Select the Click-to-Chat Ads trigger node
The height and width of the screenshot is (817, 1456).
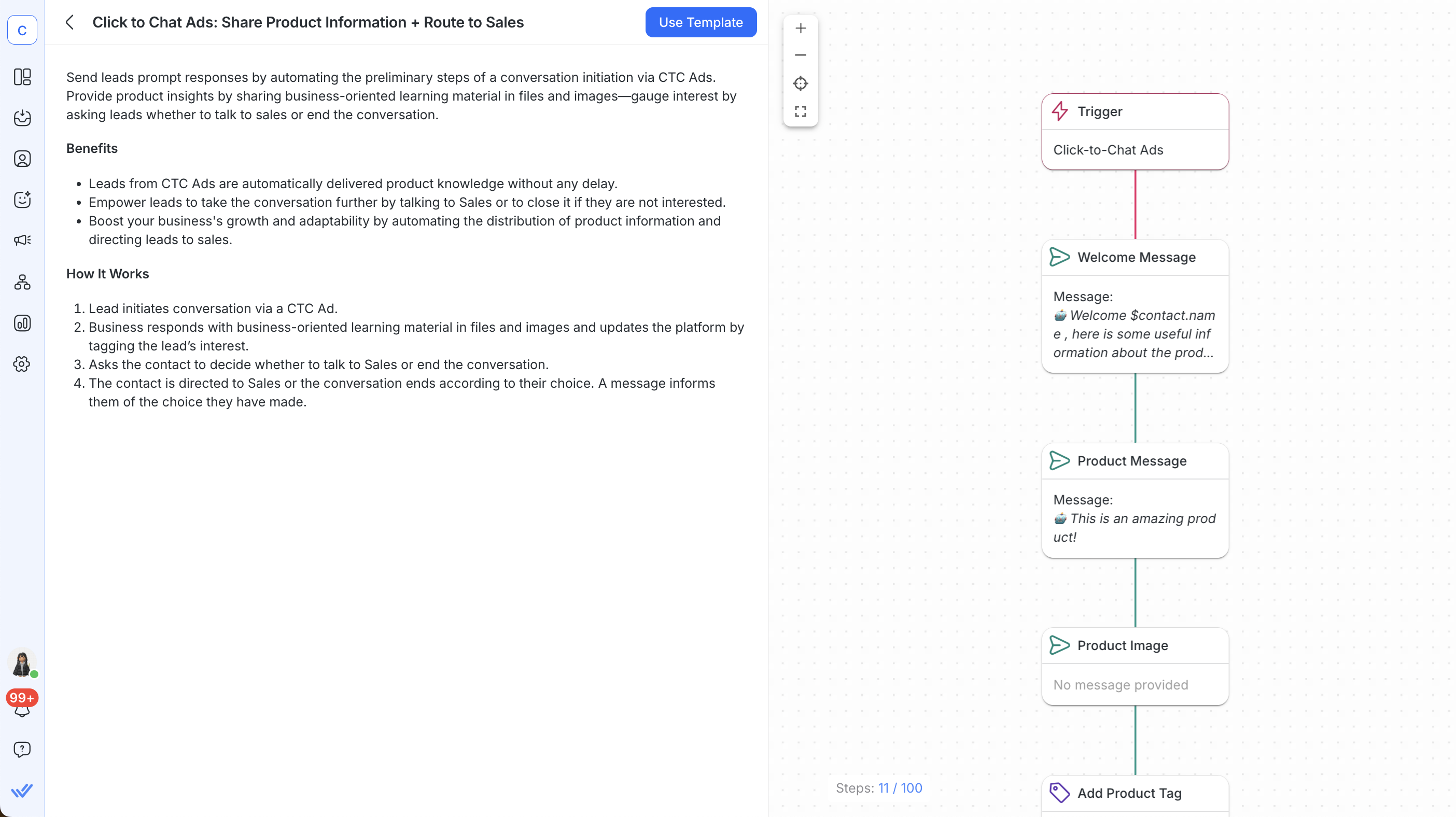coord(1135,150)
